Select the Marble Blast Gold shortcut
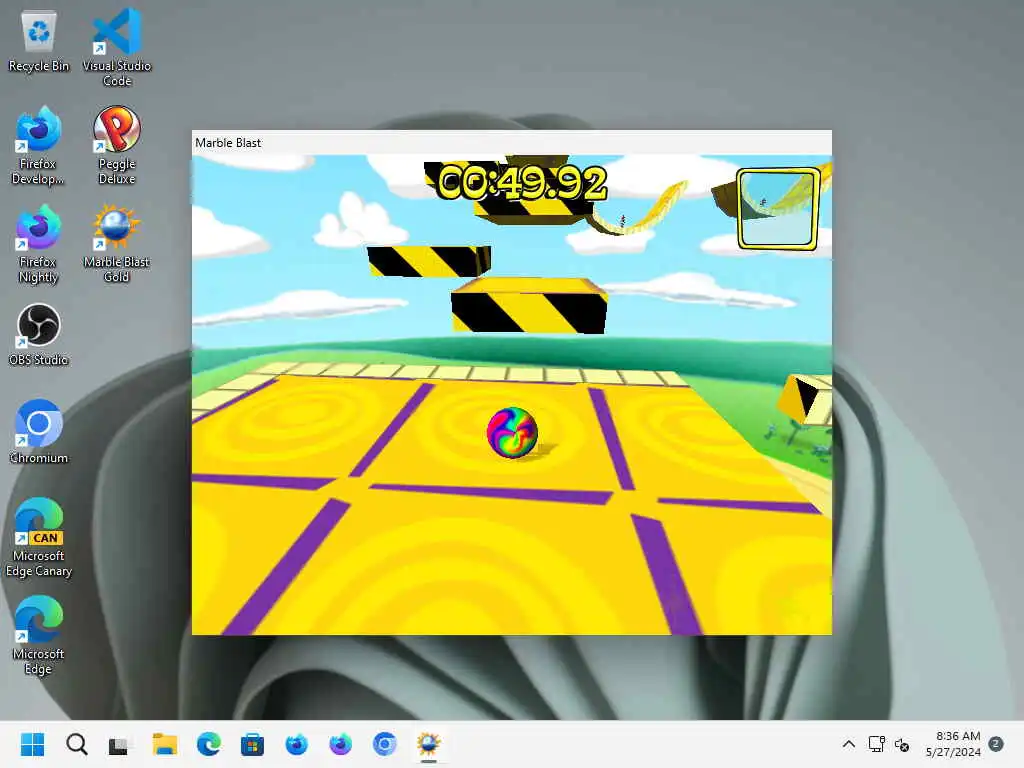1024x768 pixels. click(117, 243)
